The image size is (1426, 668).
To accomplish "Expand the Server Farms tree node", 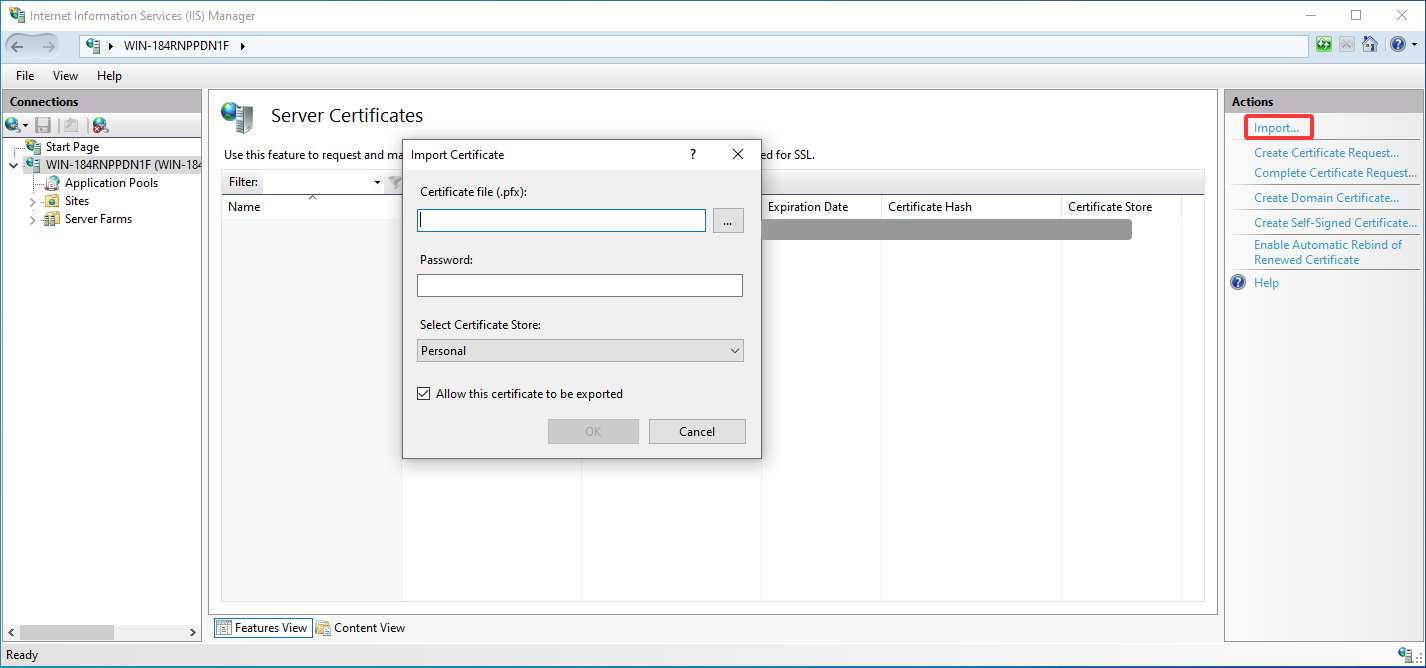I will click(x=33, y=219).
